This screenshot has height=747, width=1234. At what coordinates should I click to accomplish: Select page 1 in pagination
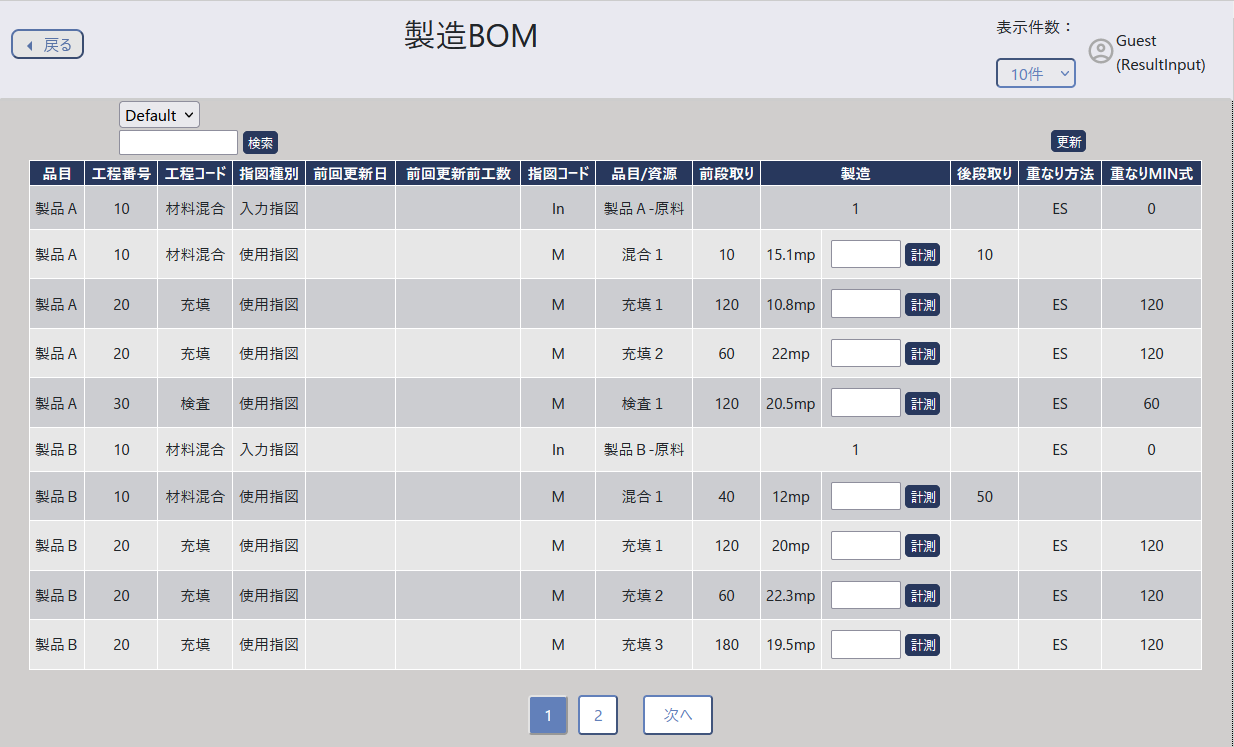click(548, 715)
